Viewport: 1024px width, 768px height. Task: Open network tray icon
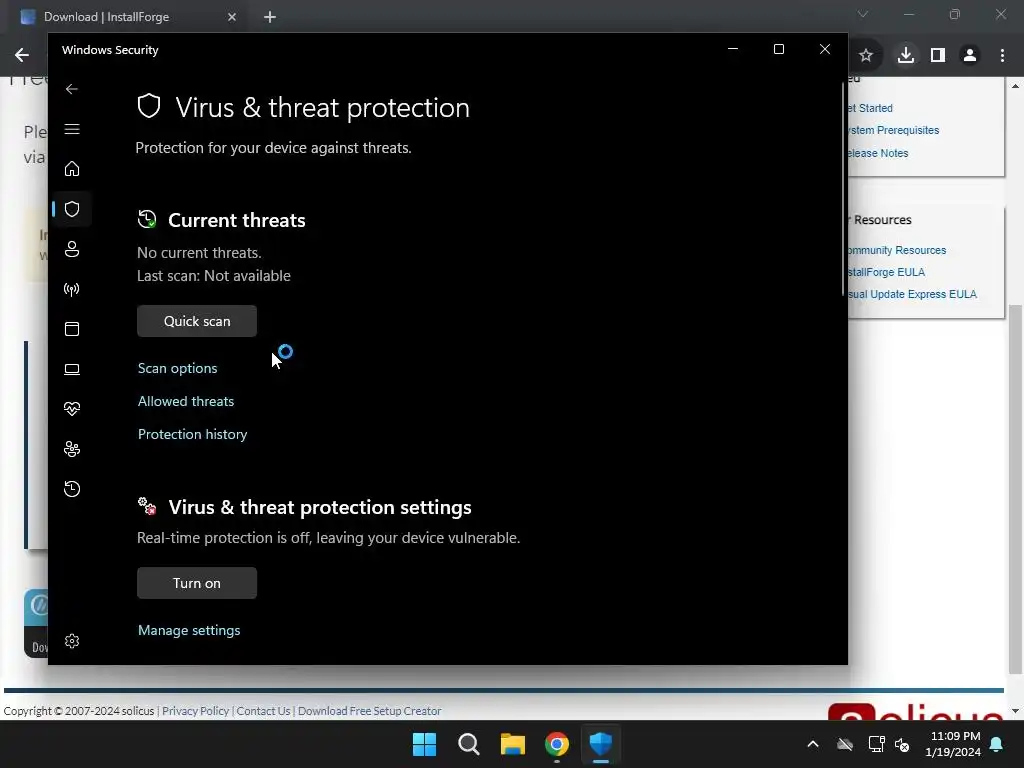click(x=876, y=744)
